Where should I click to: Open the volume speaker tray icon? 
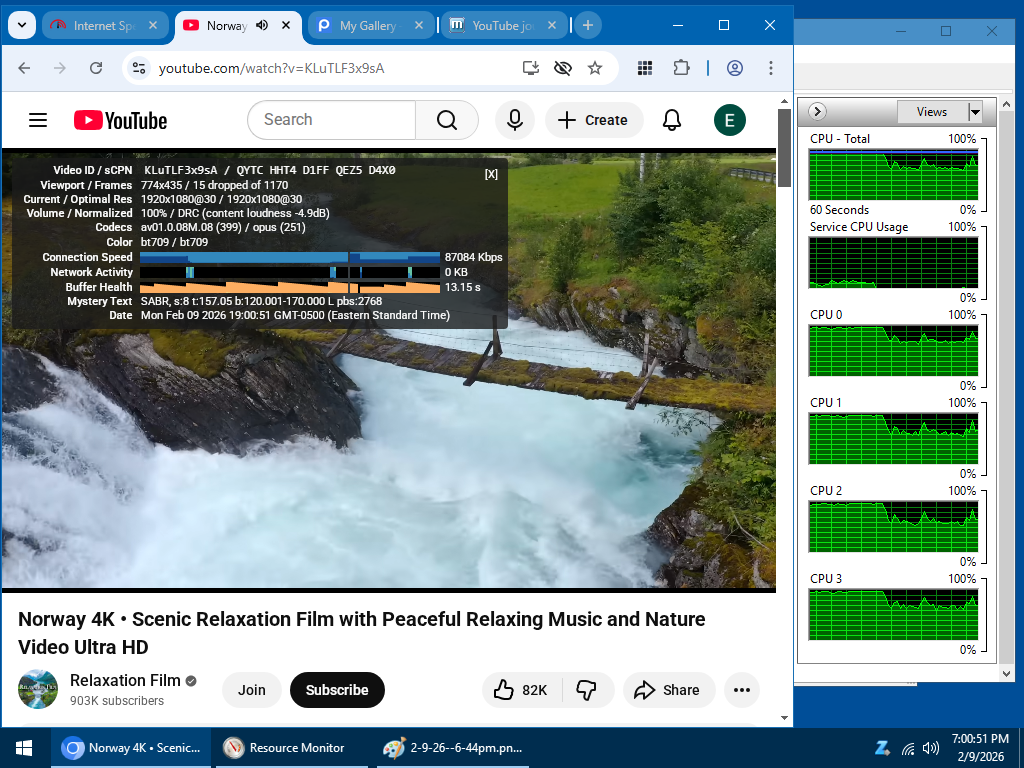931,748
